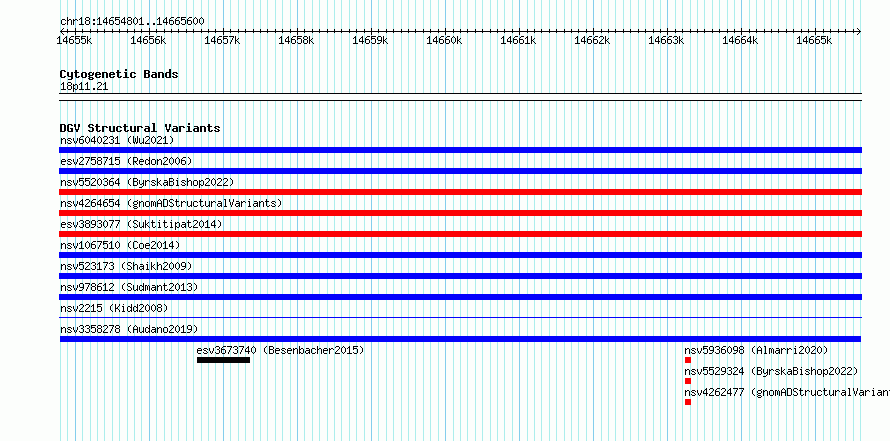Click the 14664k ruler mark
The image size is (890, 441).
pos(740,40)
